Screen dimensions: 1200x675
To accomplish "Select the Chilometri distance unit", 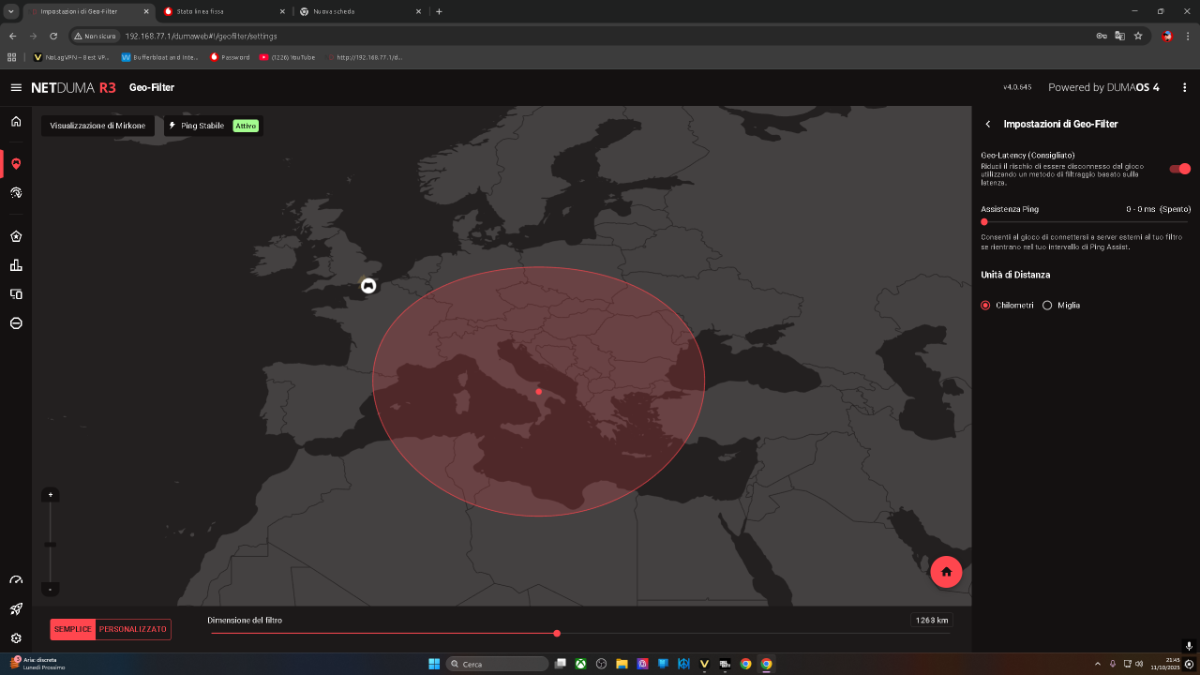I will pos(986,305).
